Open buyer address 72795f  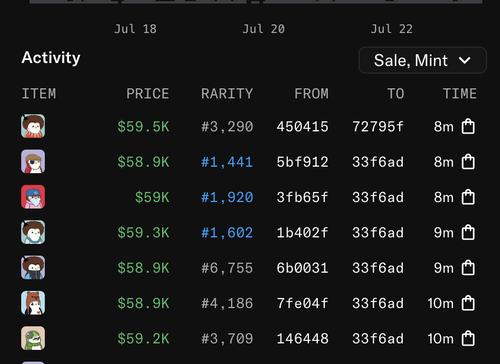[x=378, y=127]
